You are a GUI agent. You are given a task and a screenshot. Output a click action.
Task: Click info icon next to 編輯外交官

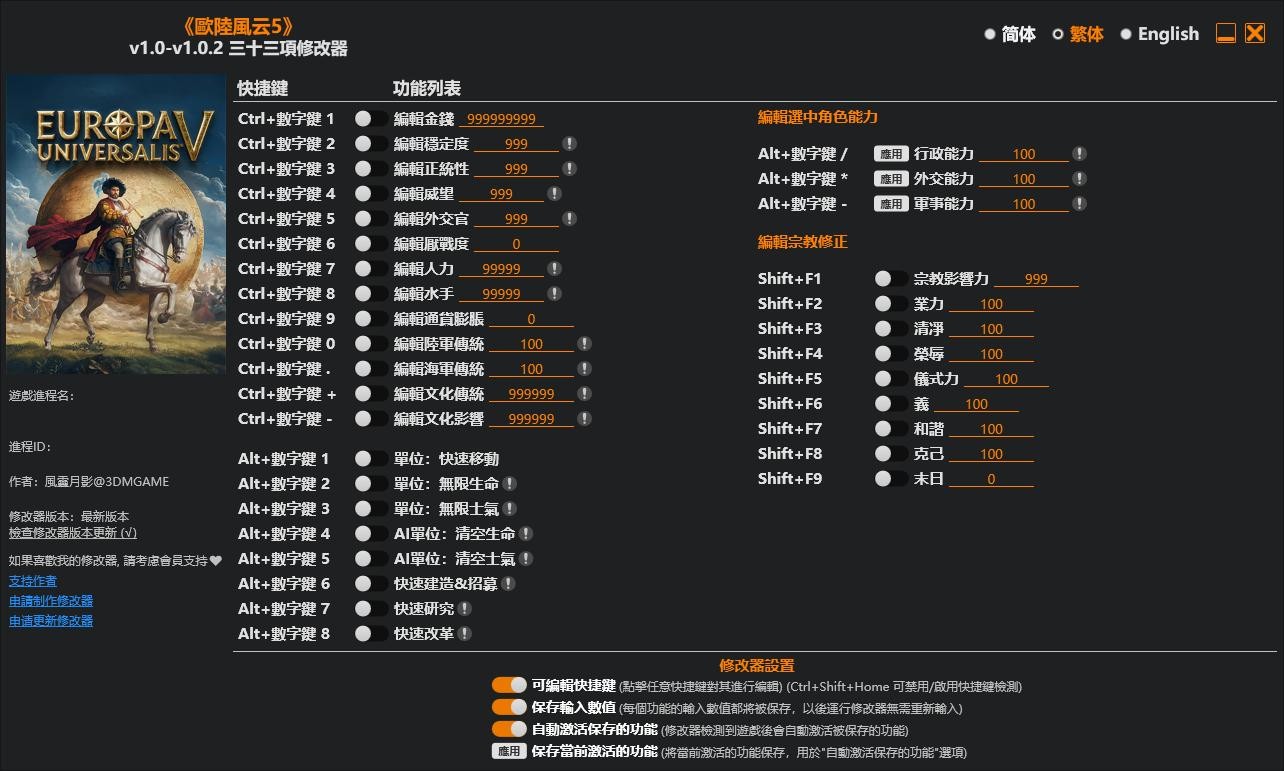point(569,219)
